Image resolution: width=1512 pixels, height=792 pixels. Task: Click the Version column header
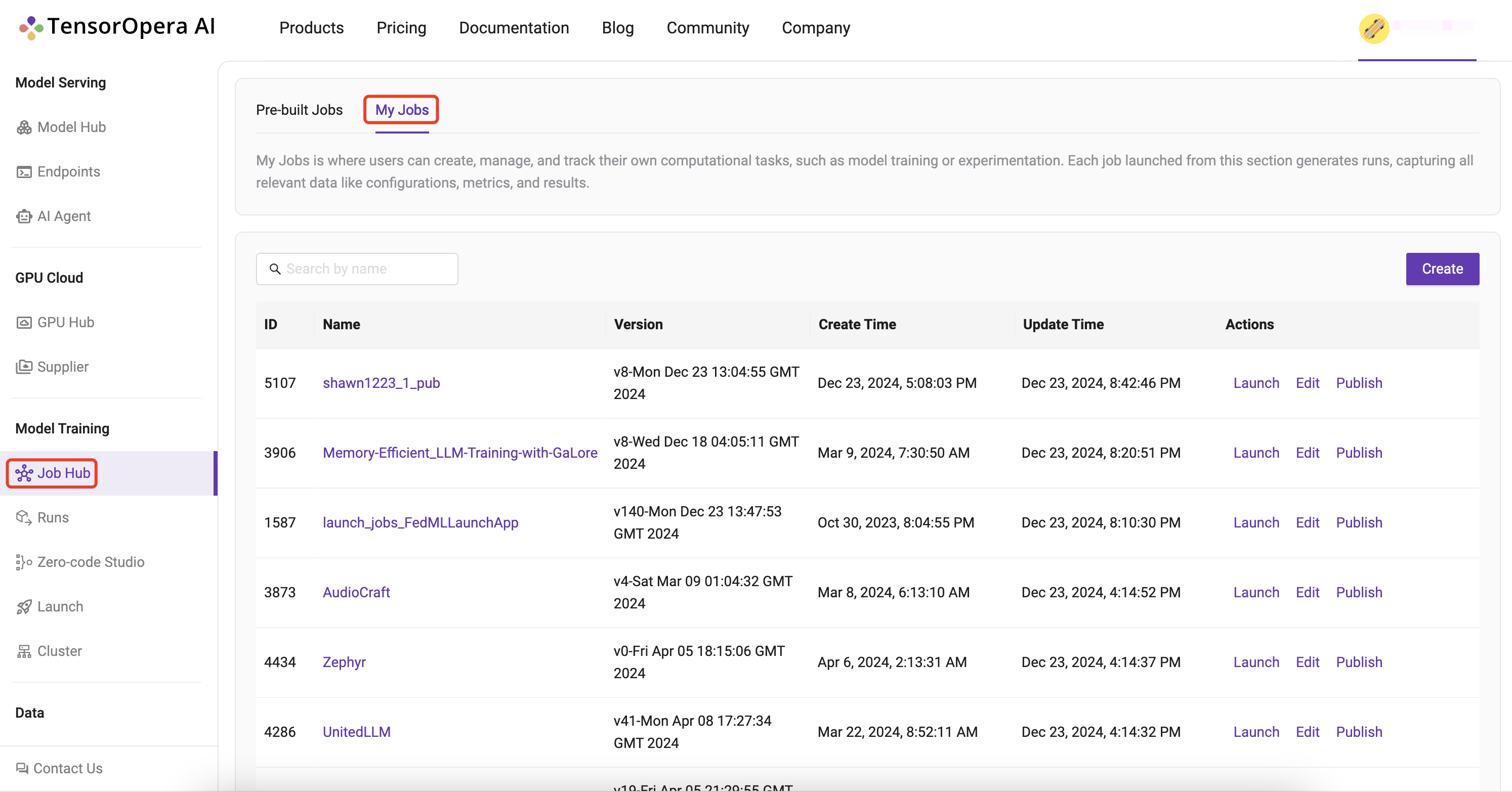(x=638, y=324)
